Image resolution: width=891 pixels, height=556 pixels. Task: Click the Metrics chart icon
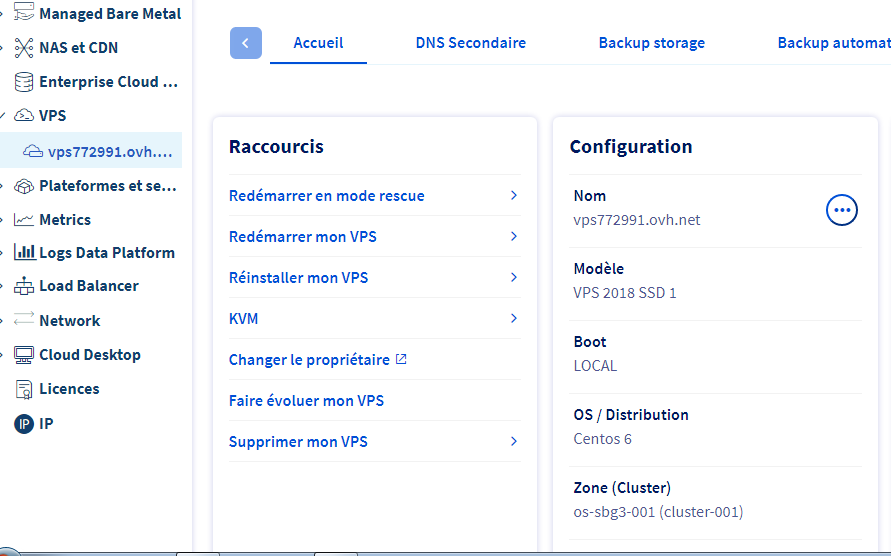coord(23,220)
